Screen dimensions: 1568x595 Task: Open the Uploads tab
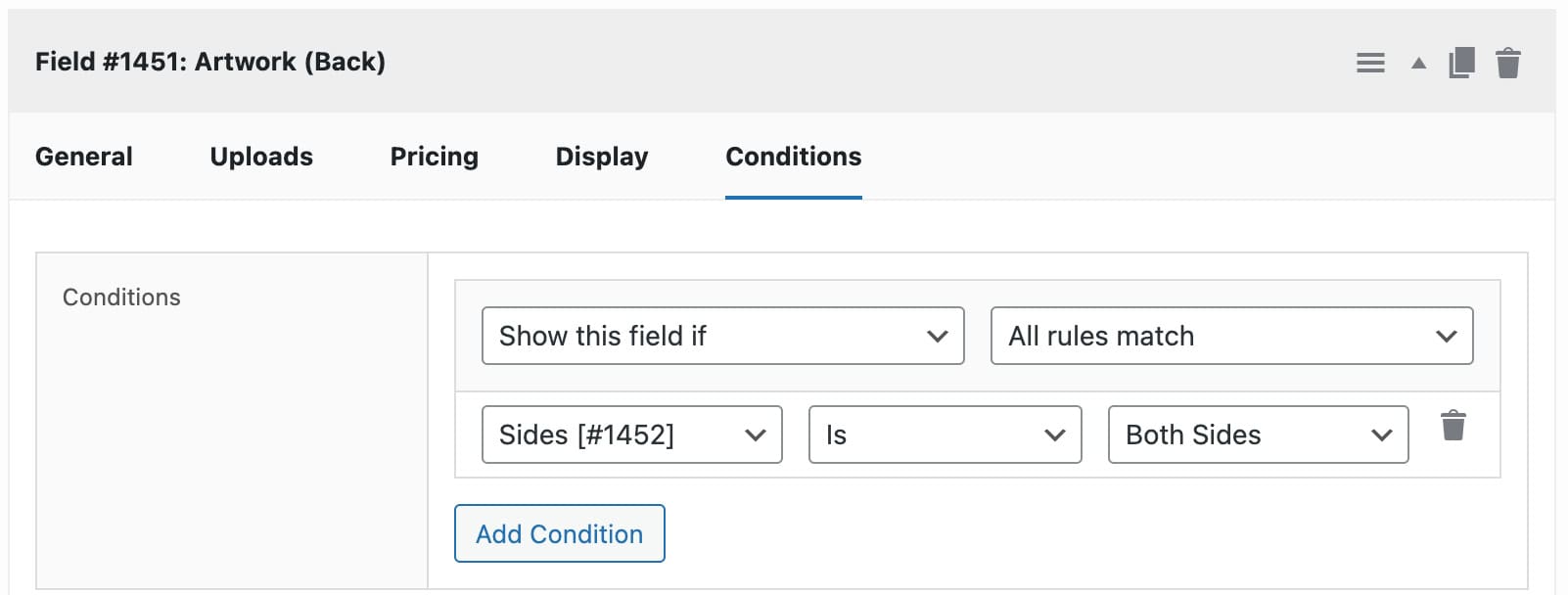pos(260,156)
